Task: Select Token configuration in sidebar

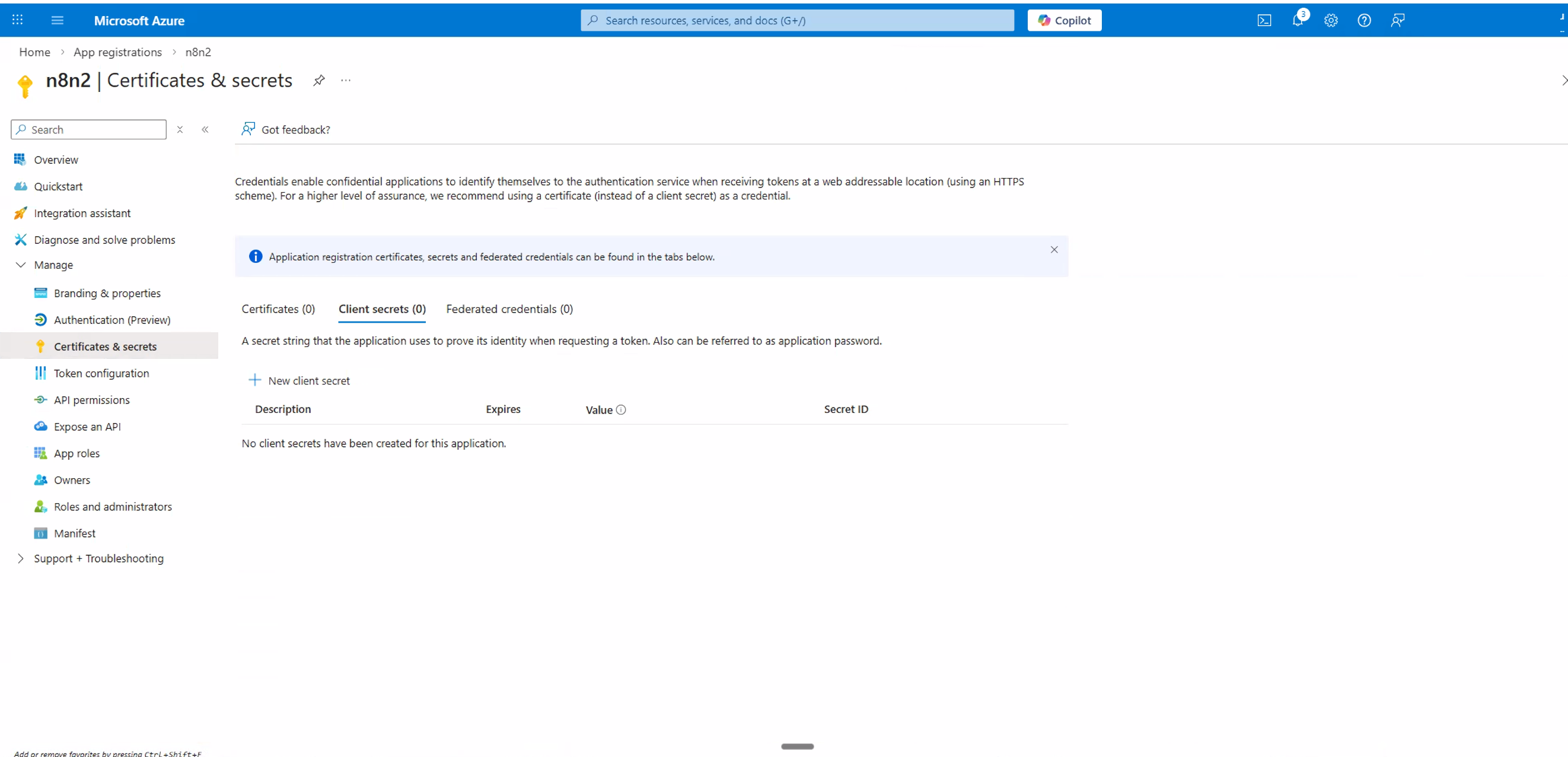Action: [101, 373]
